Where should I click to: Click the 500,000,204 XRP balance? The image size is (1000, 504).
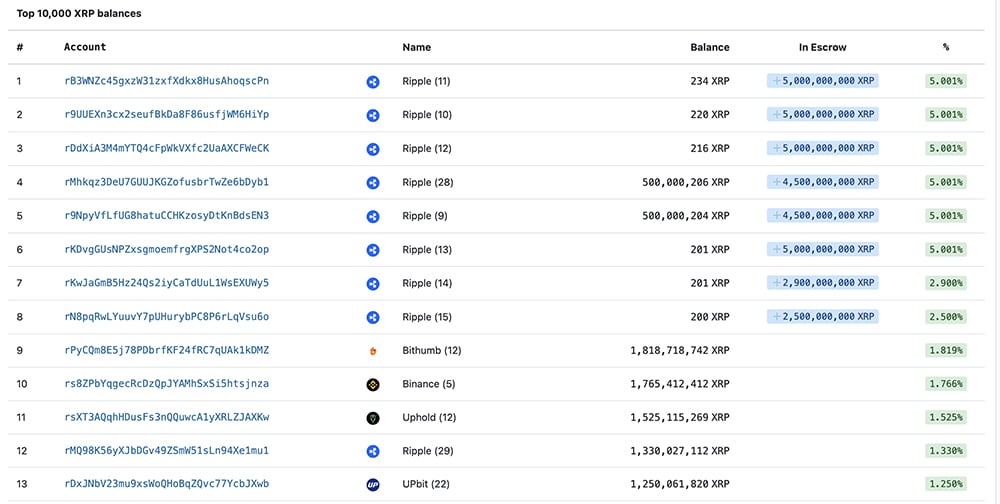point(686,216)
